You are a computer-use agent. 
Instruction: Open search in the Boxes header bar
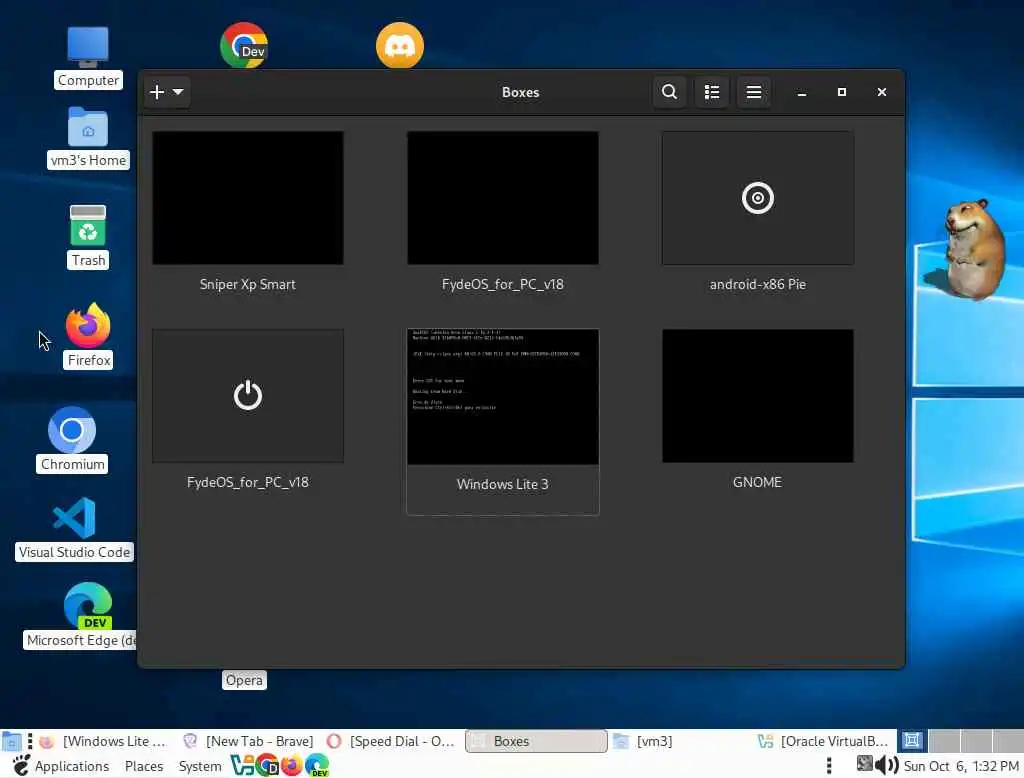(x=669, y=92)
